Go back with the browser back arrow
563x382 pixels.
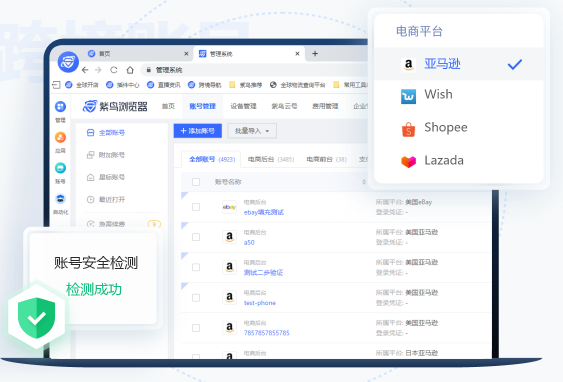tap(85, 70)
